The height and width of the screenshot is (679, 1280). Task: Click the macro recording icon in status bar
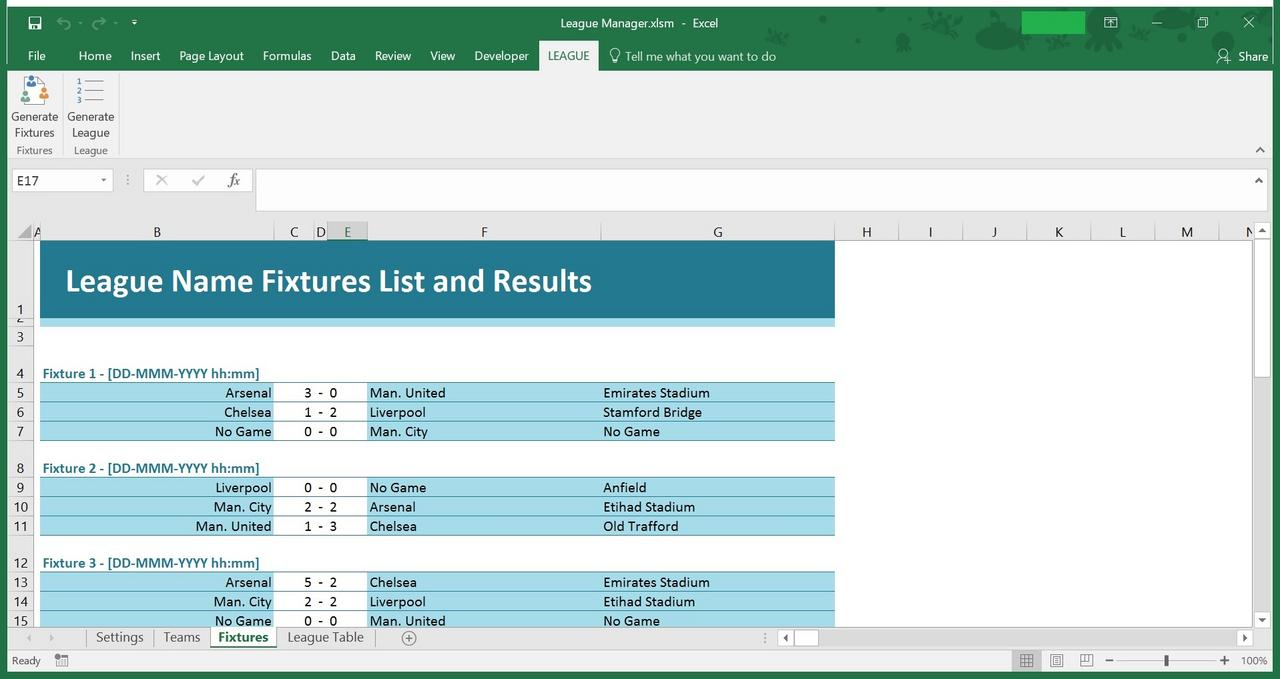[x=60, y=660]
